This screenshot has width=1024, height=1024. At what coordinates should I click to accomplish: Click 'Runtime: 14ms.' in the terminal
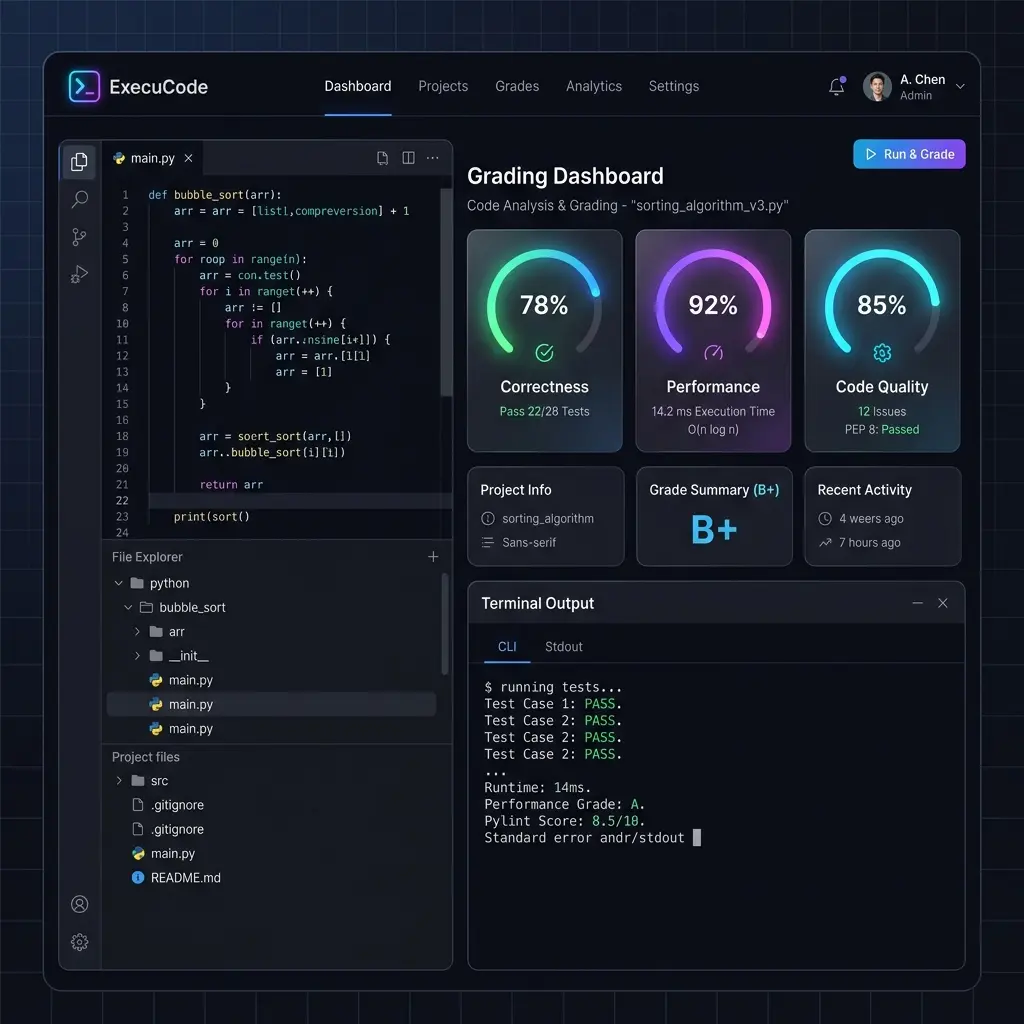pos(537,788)
